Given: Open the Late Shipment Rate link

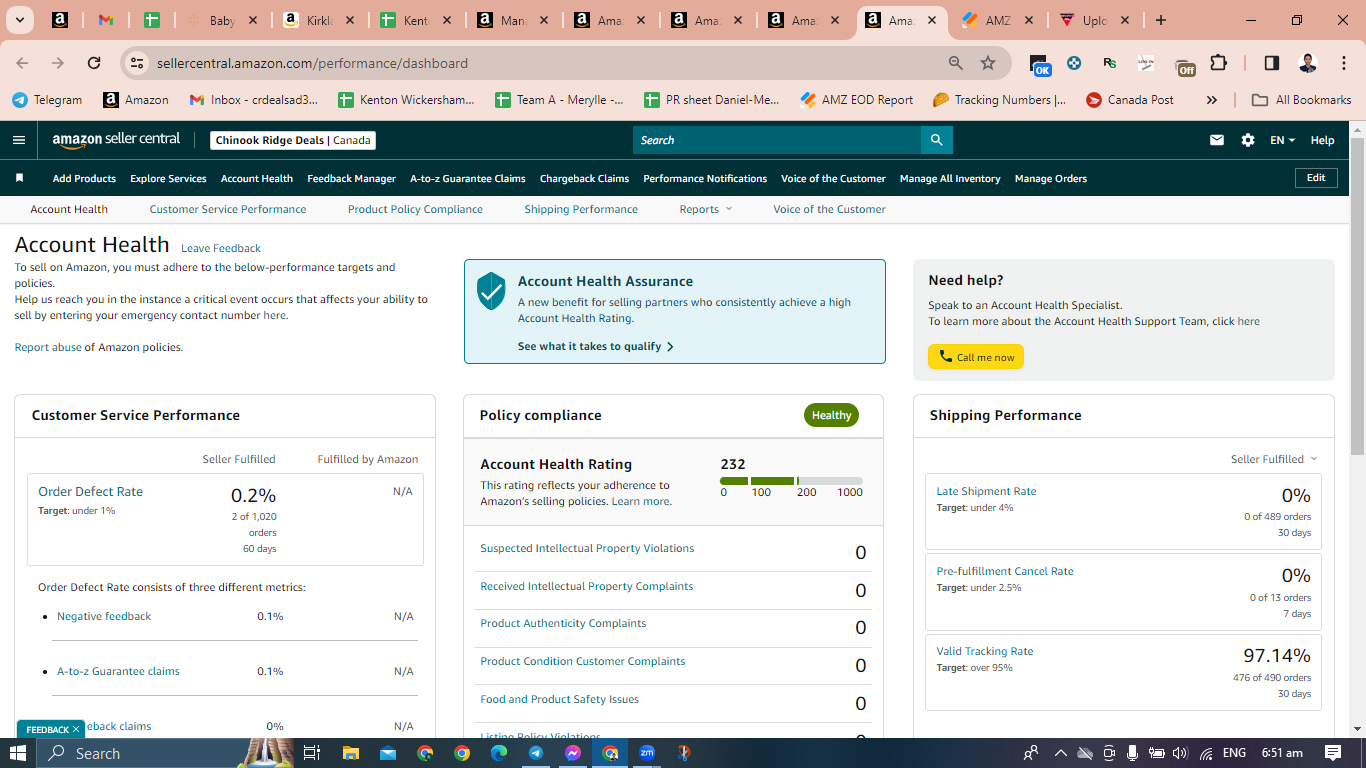Looking at the screenshot, I should (x=986, y=491).
